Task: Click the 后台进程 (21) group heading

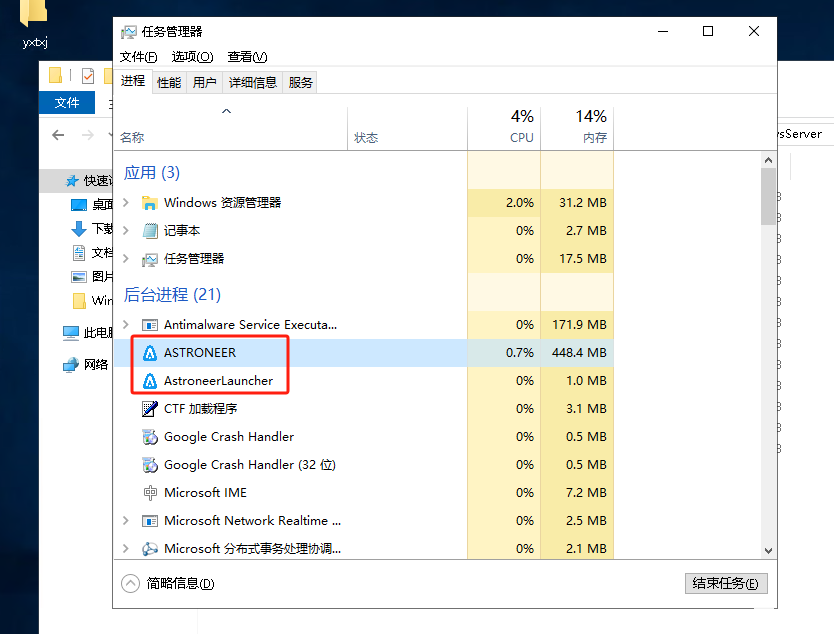Action: pos(172,294)
